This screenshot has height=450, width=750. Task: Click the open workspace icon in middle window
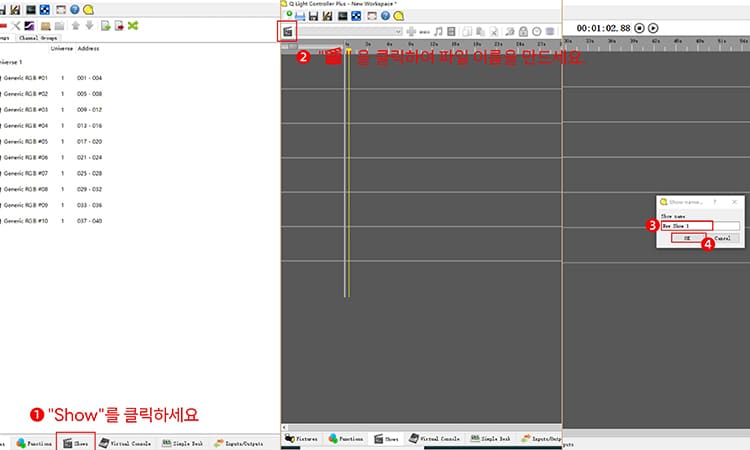300,16
